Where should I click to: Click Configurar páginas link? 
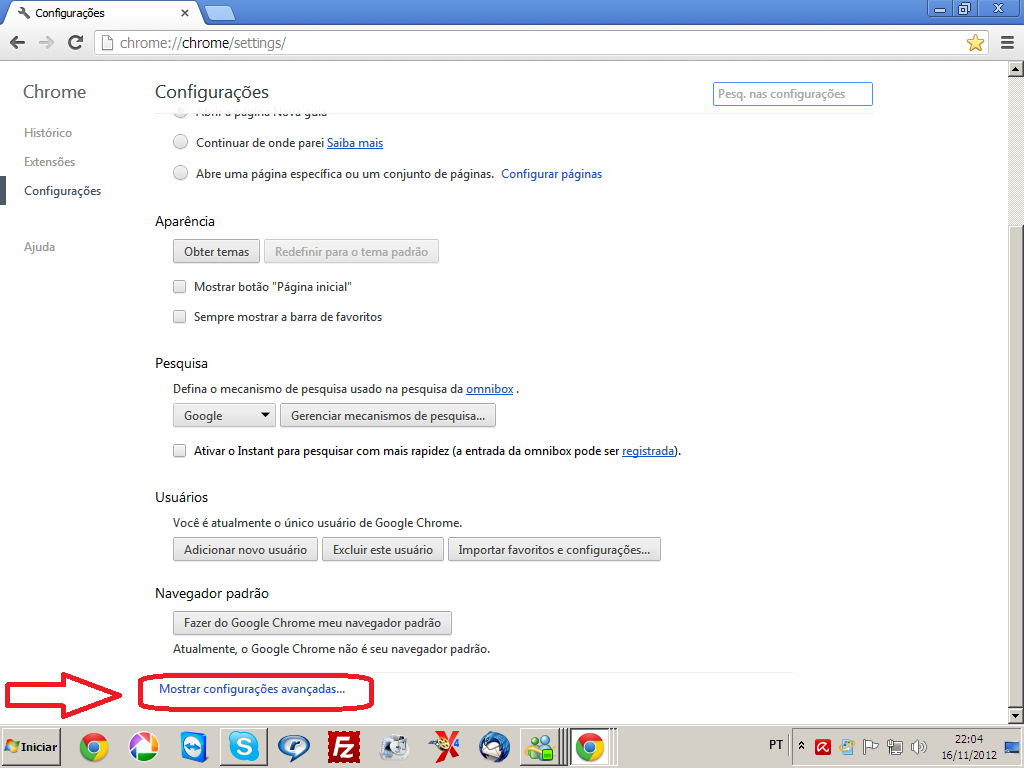coord(551,174)
